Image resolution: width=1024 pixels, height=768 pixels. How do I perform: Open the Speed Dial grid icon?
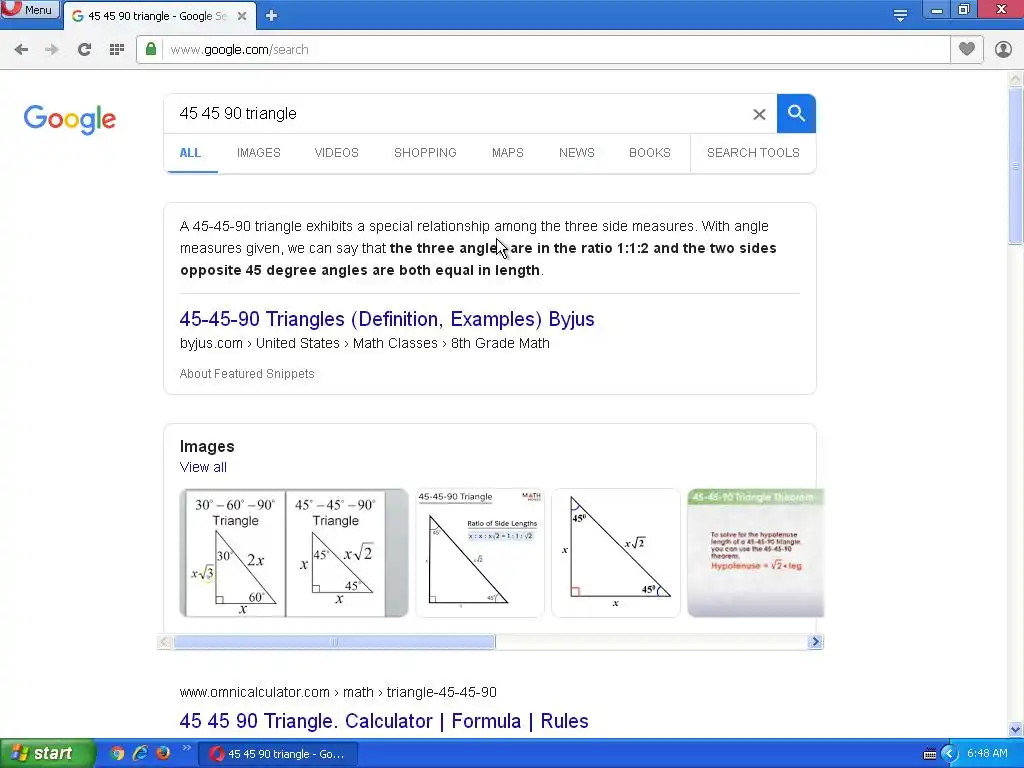coord(117,50)
